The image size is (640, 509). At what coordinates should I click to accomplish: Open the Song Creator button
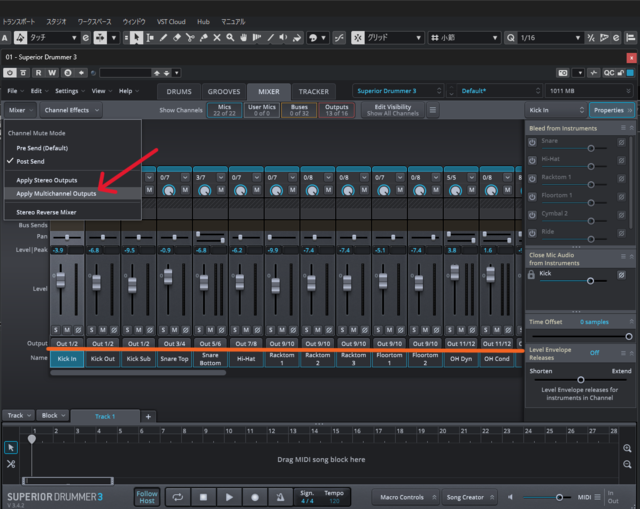pyautogui.click(x=465, y=496)
